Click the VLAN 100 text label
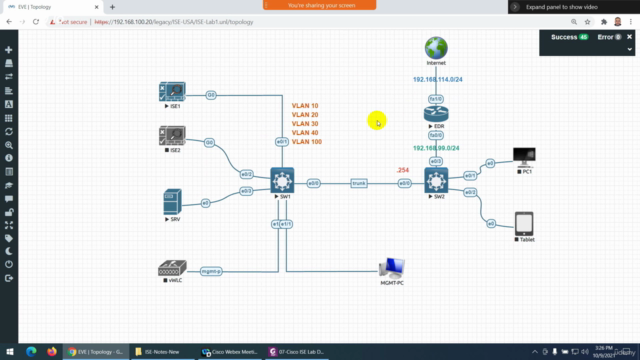The image size is (640, 360). (x=307, y=142)
